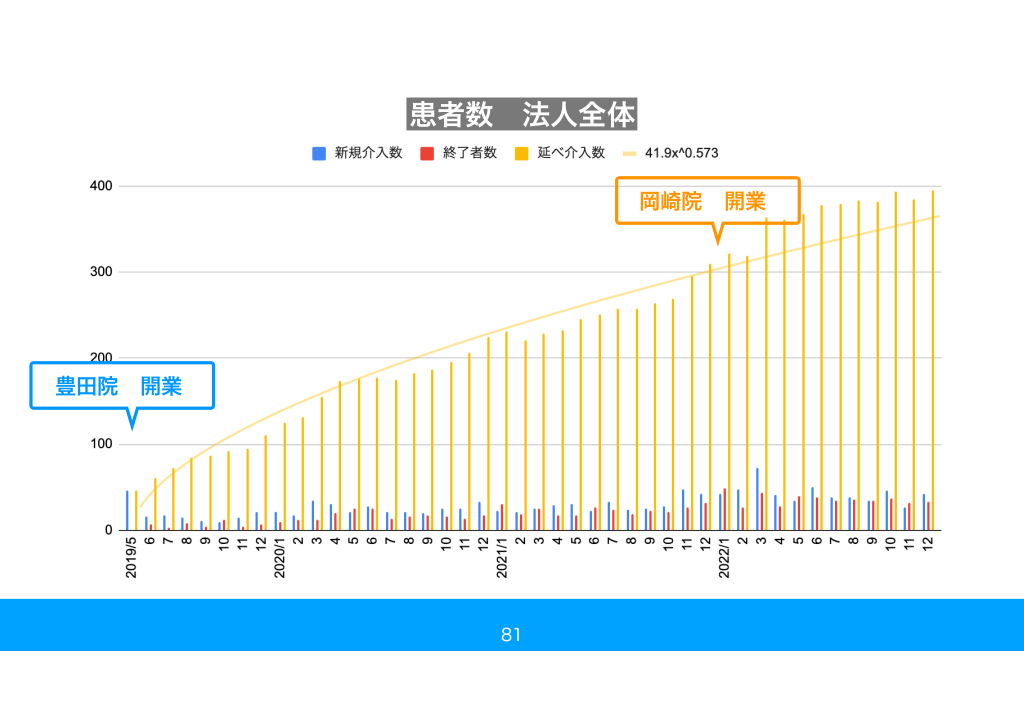Select the 新規介入数 legend text

click(368, 153)
